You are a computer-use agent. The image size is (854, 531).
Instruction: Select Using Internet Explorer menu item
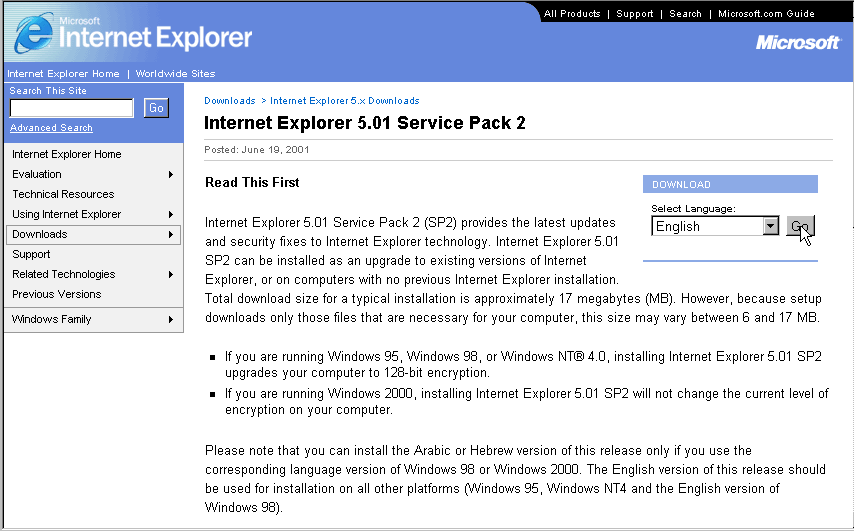66,214
